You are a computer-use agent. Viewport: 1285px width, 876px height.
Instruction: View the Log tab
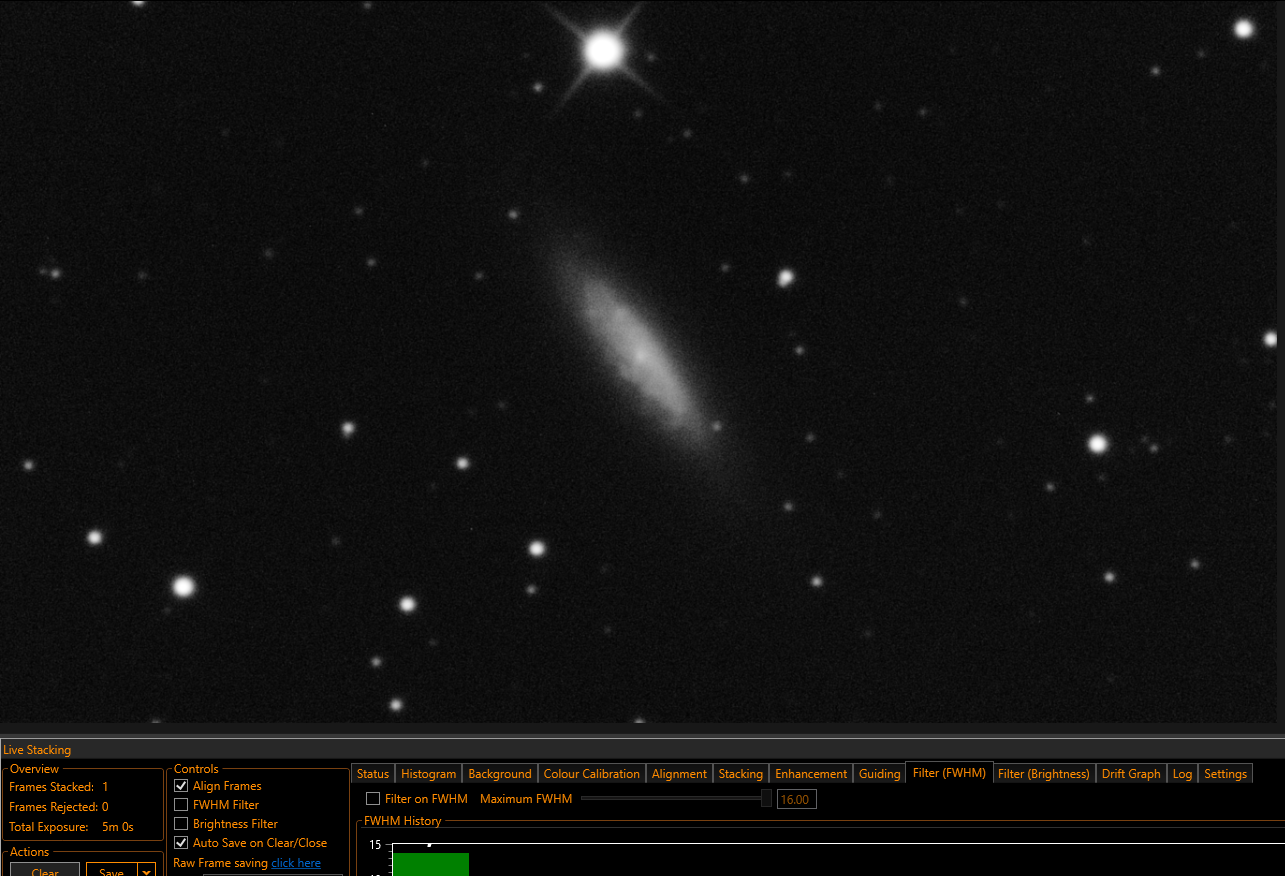(1182, 774)
